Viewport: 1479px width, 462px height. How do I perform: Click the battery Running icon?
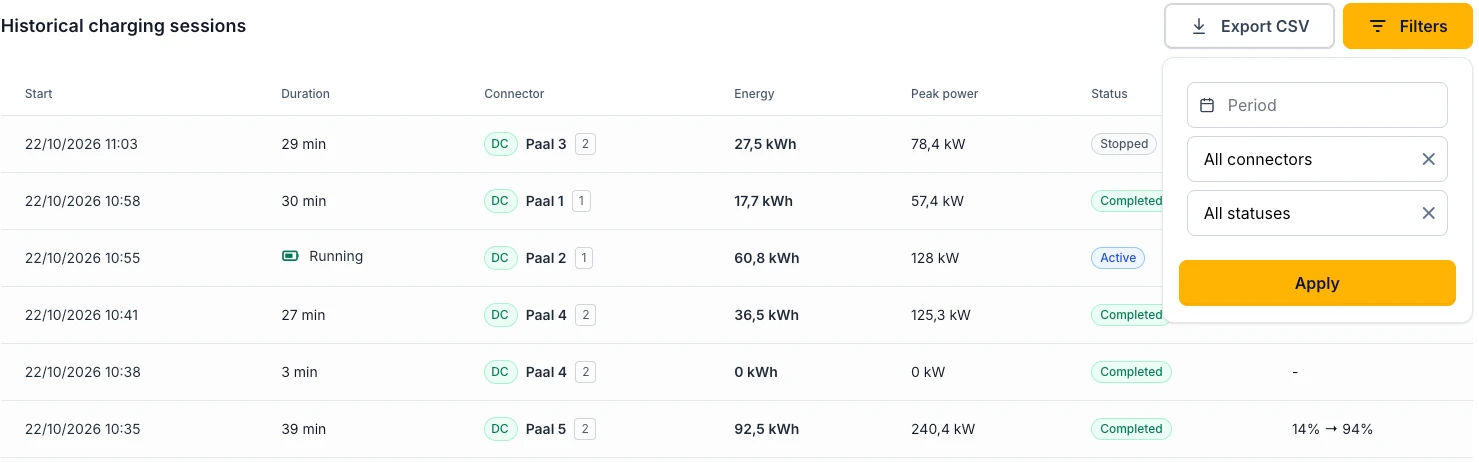[x=290, y=257]
